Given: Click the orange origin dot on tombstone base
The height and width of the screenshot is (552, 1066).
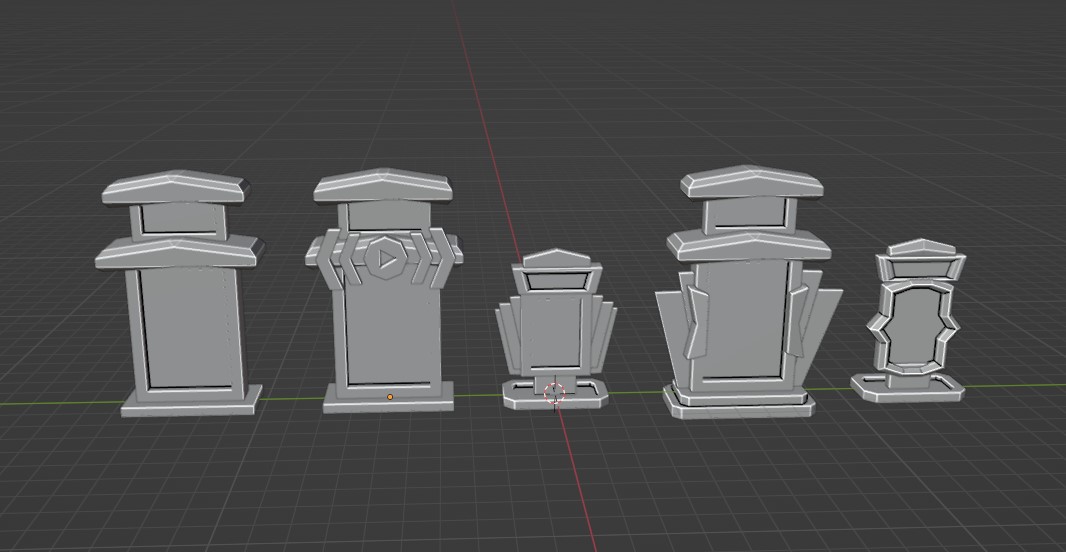Looking at the screenshot, I should tap(390, 397).
